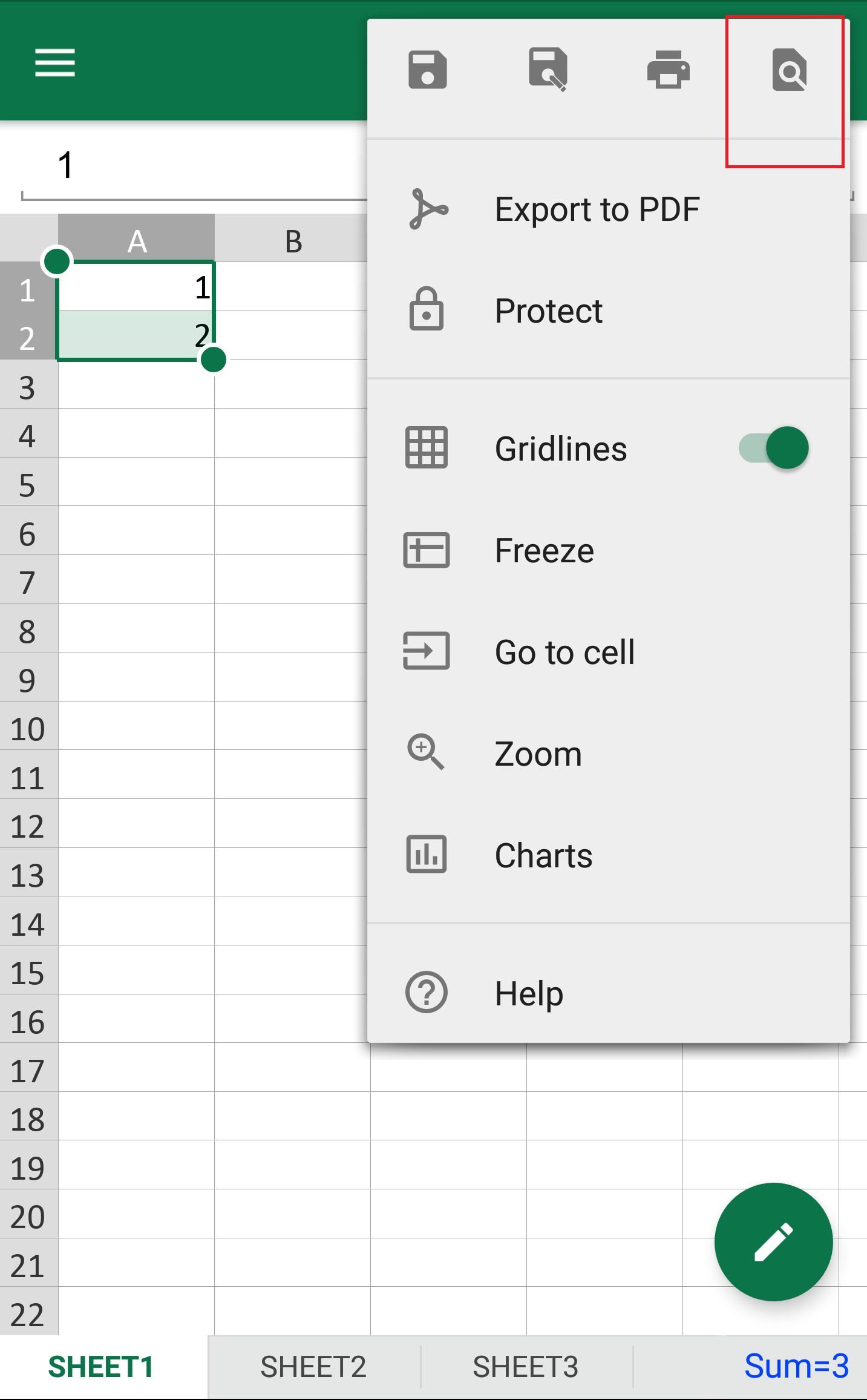This screenshot has height=1400, width=867.
Task: Select Export to PDF
Action: (608, 209)
